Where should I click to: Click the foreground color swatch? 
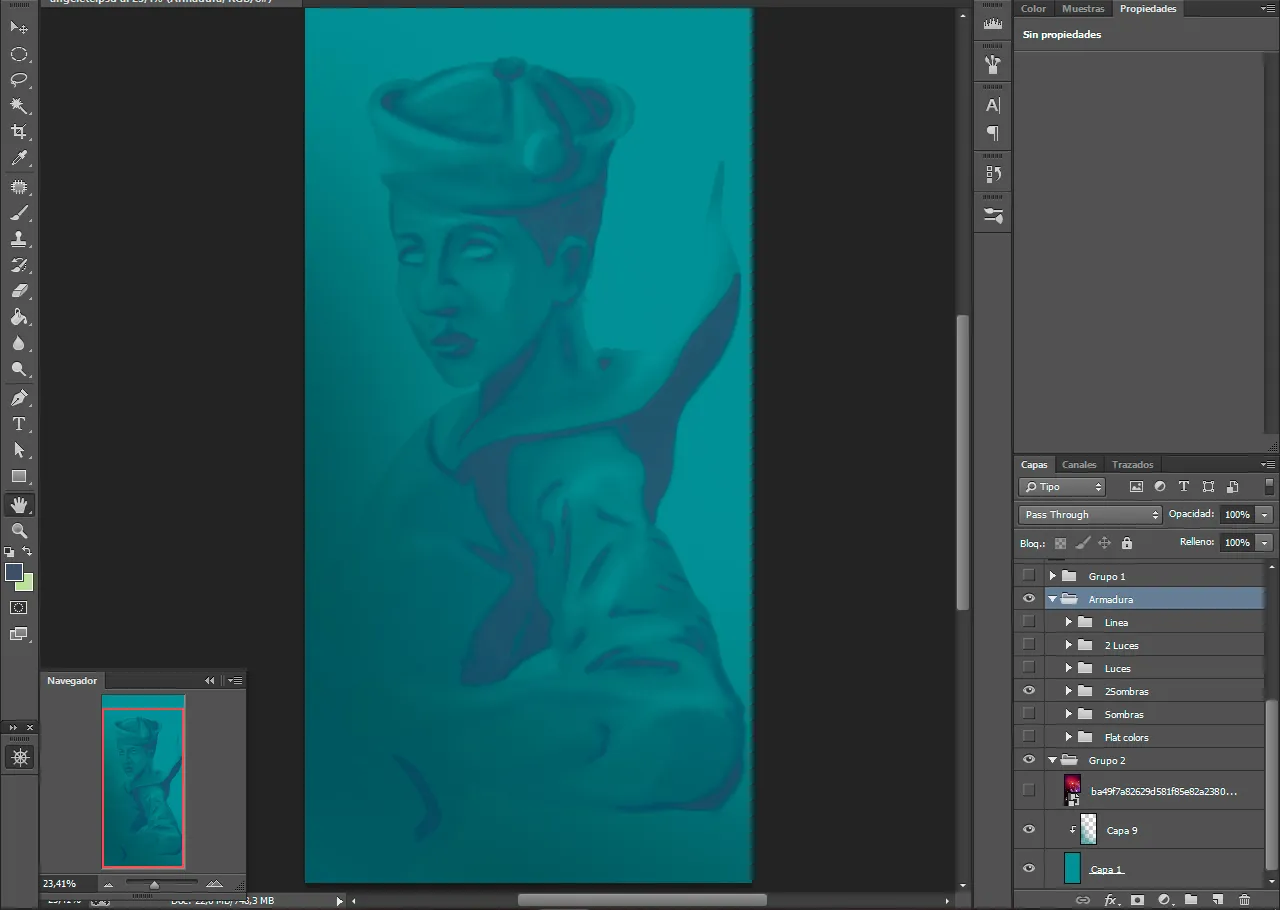[x=14, y=572]
